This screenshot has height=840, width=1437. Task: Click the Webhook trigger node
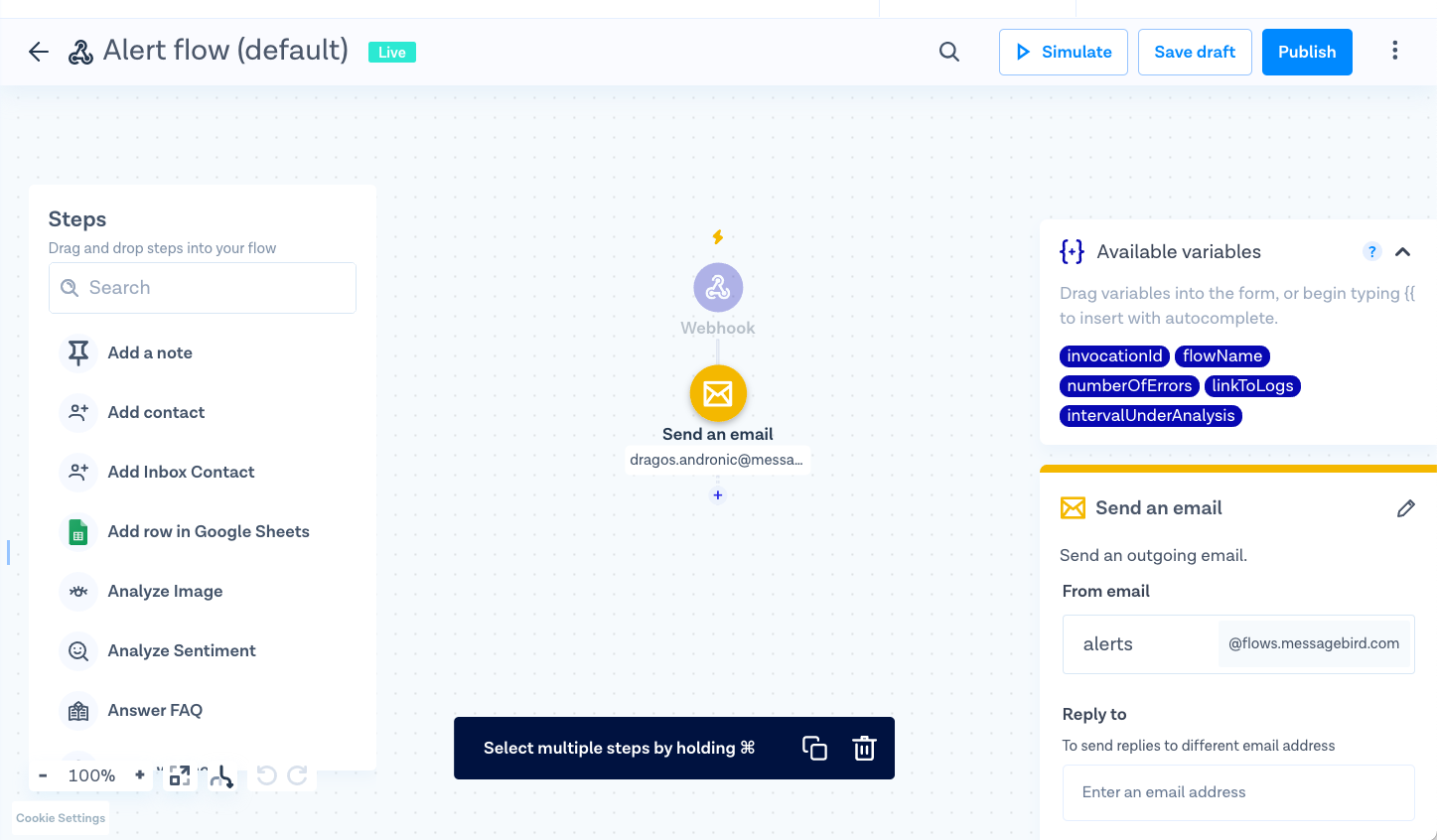click(718, 288)
